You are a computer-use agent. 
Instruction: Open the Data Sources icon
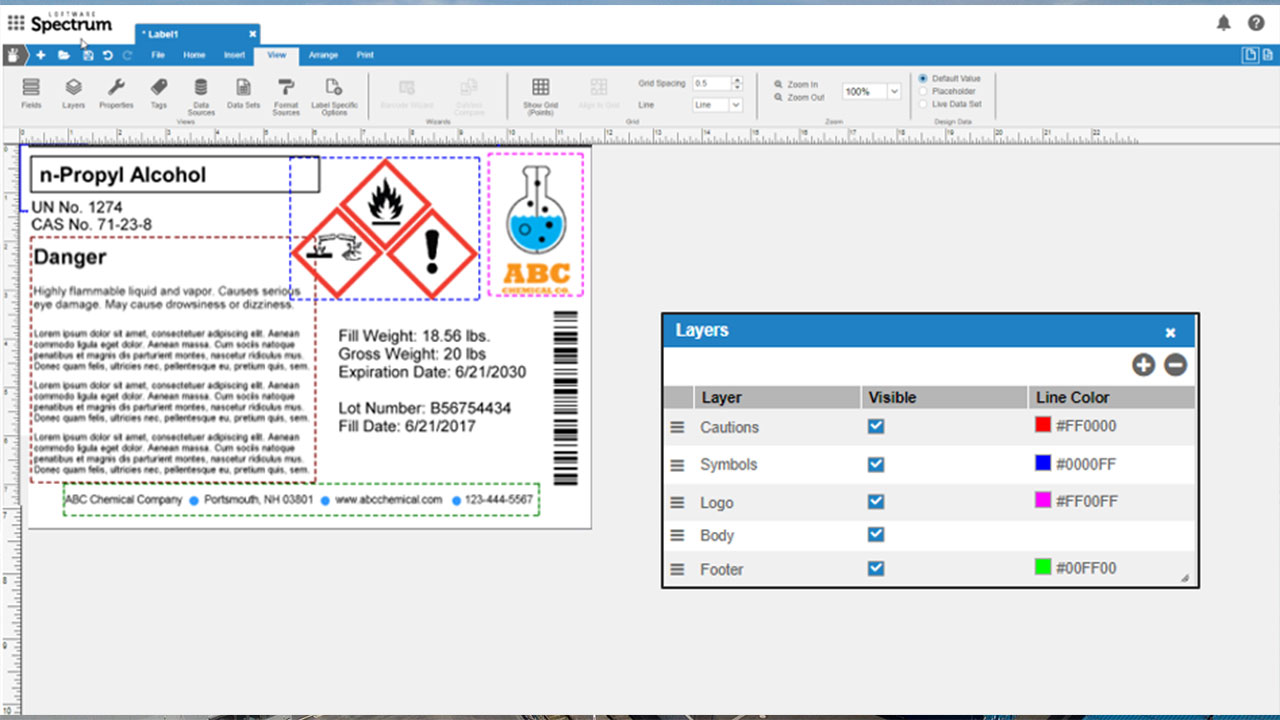click(200, 92)
